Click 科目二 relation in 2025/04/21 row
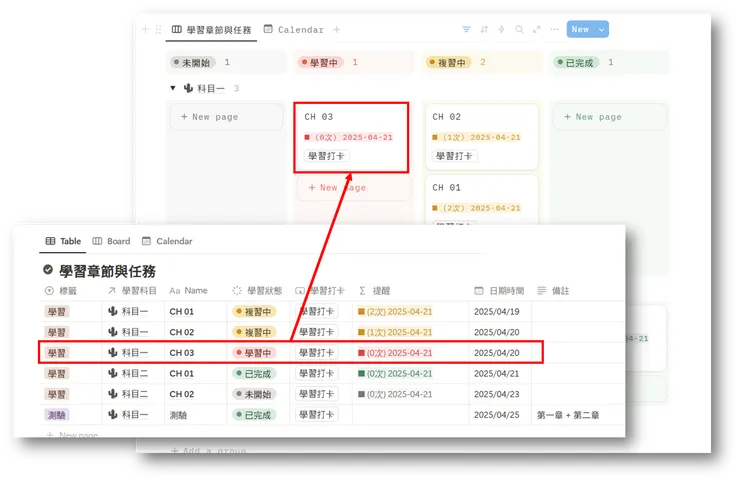The height and width of the screenshot is (482, 740). coord(128,373)
